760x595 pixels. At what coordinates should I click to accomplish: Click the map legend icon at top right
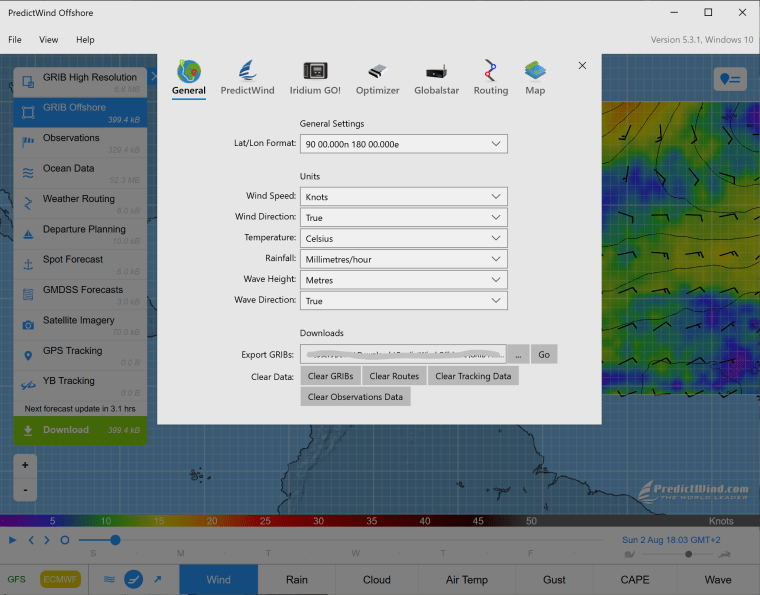[729, 80]
